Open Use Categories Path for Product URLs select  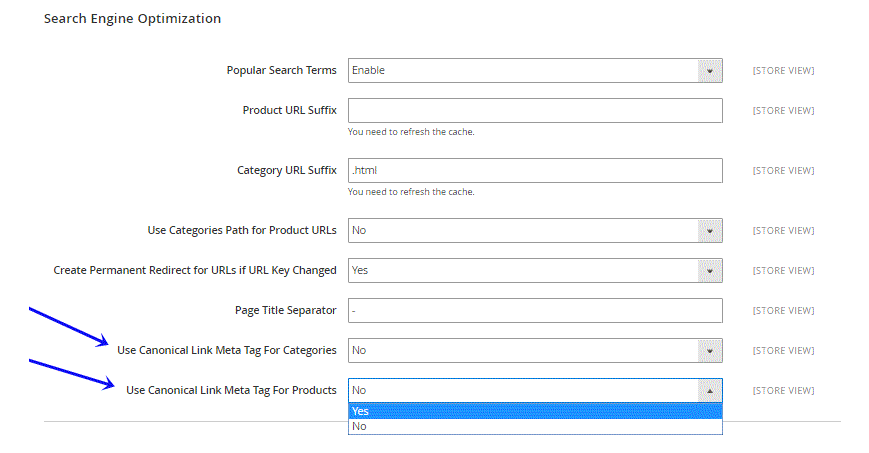(535, 230)
